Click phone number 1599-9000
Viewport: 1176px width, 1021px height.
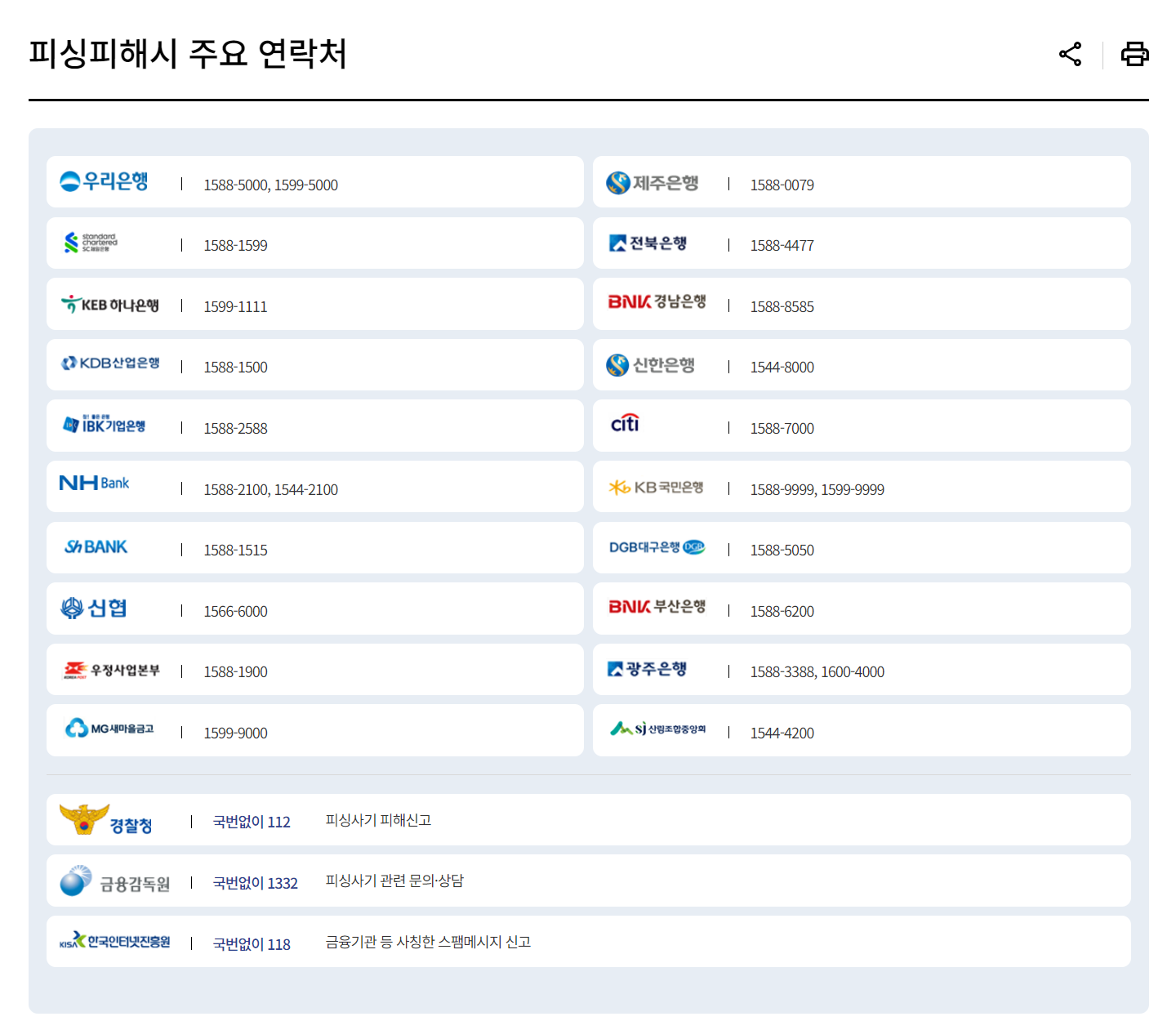click(x=235, y=733)
